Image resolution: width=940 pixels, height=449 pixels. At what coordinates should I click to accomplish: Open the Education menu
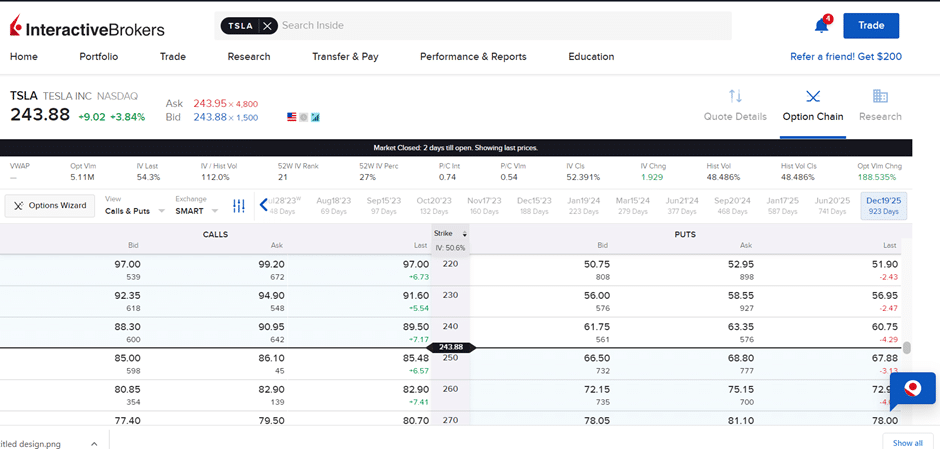[591, 57]
